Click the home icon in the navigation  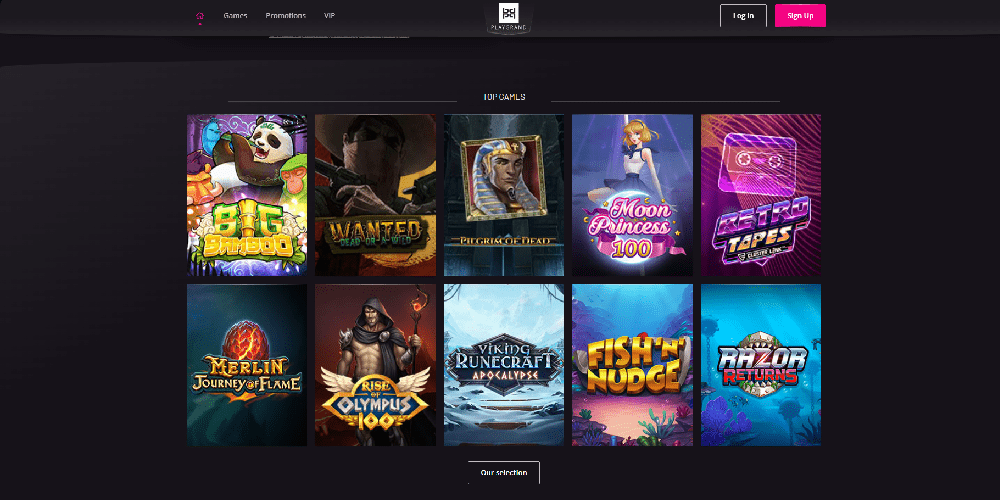pos(200,15)
